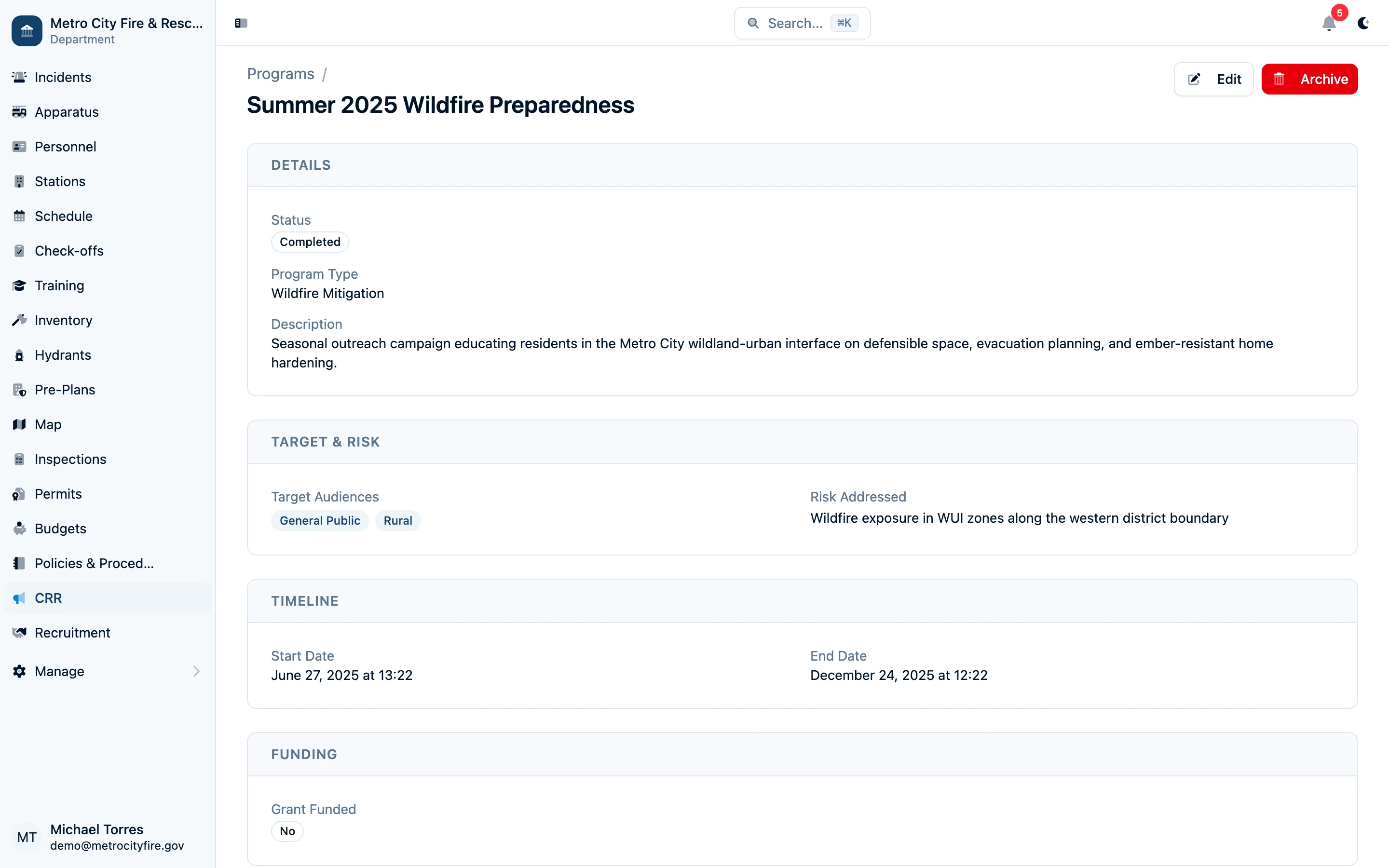Go to Inspections in the sidebar
This screenshot has width=1389, height=868.
[x=70, y=459]
